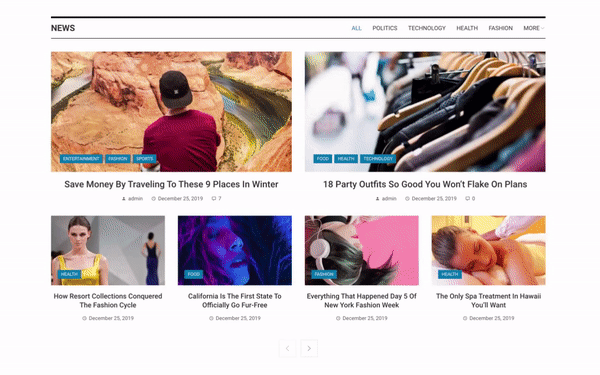Open clothes rack featured image
The height and width of the screenshot is (375, 600).
[x=425, y=112]
